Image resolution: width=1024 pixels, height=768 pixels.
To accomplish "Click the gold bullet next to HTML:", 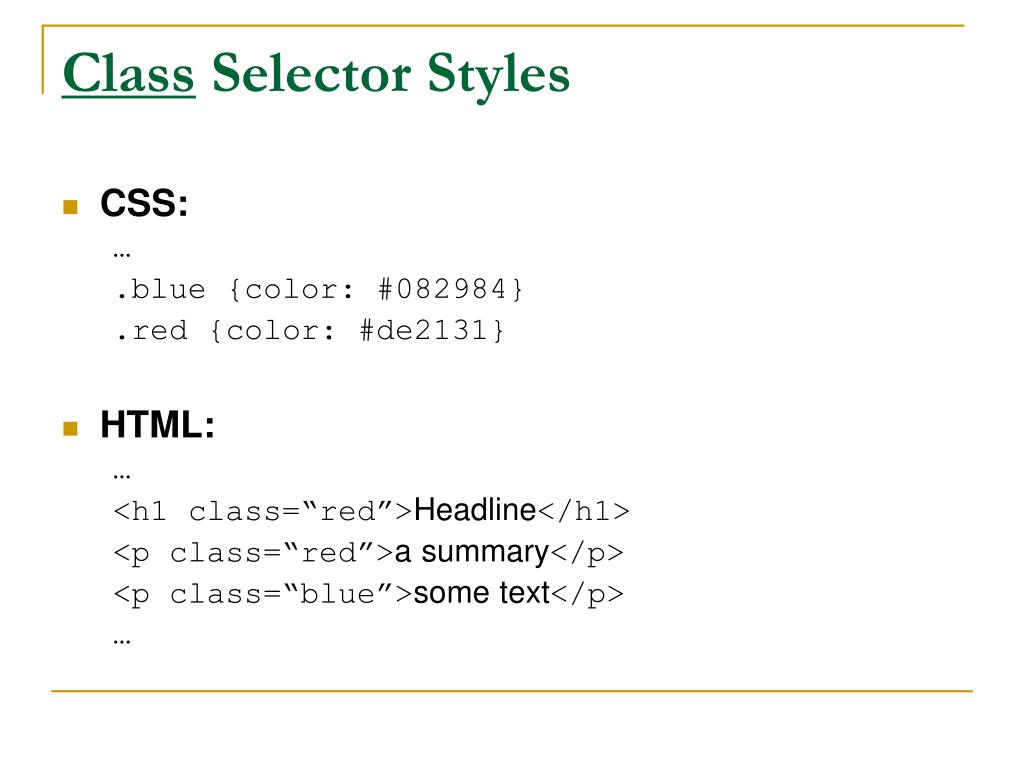I will [71, 428].
